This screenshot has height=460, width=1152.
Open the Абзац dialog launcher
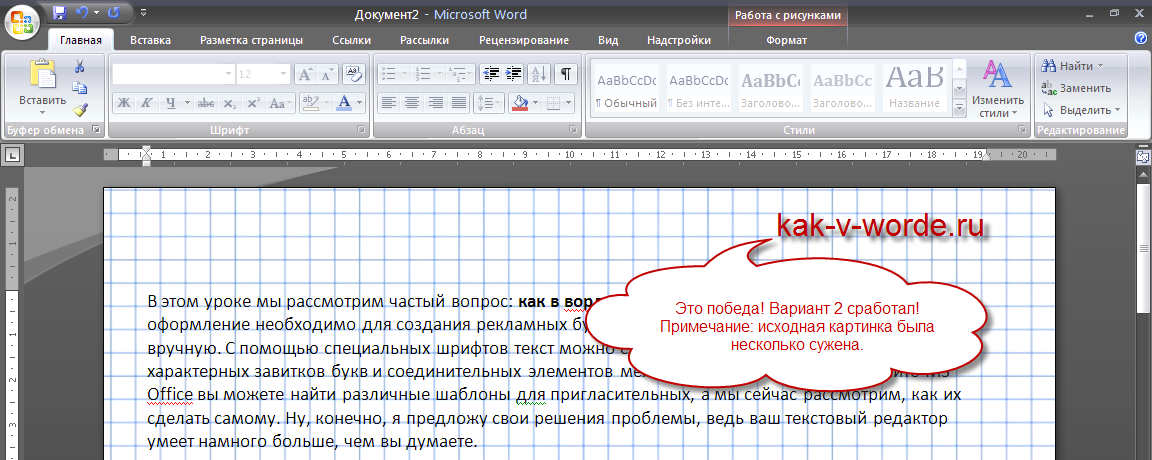coord(573,129)
